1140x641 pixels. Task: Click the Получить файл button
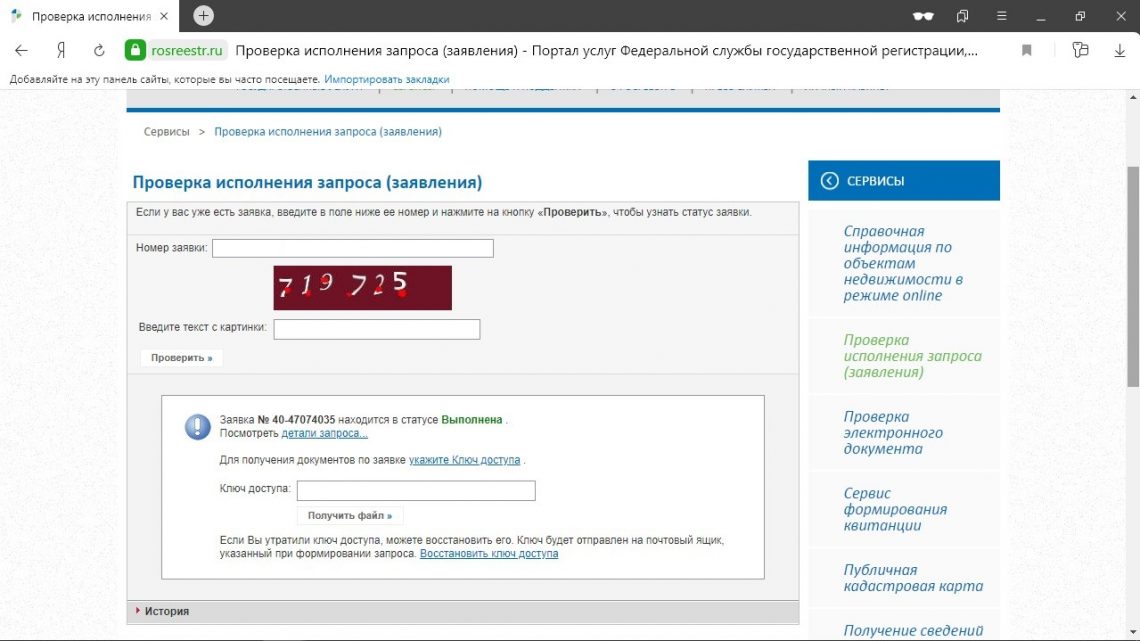point(349,516)
